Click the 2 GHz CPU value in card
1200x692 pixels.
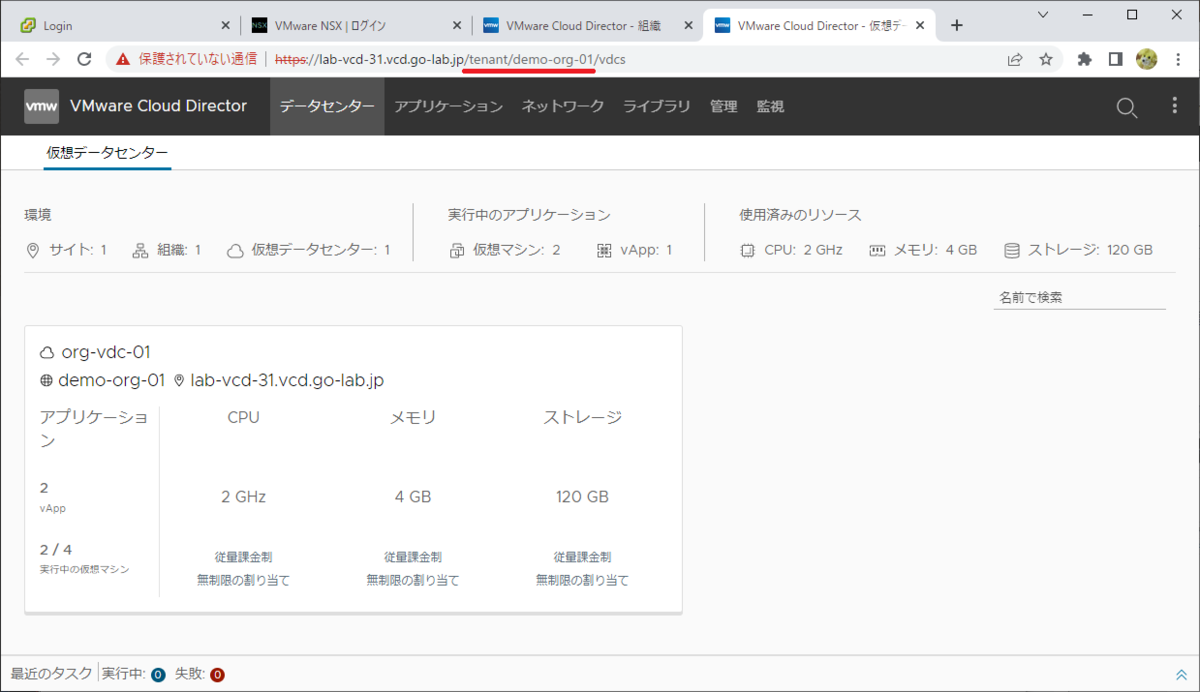point(243,496)
